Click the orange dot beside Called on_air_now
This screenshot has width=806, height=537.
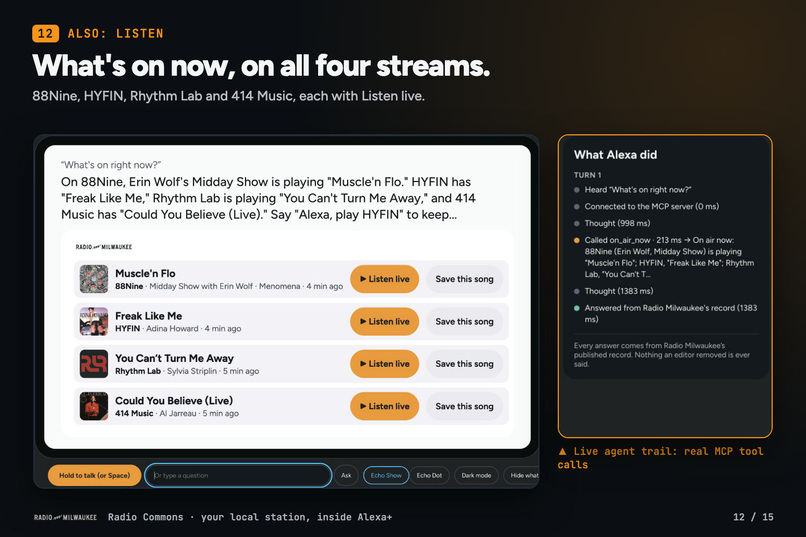(577, 240)
